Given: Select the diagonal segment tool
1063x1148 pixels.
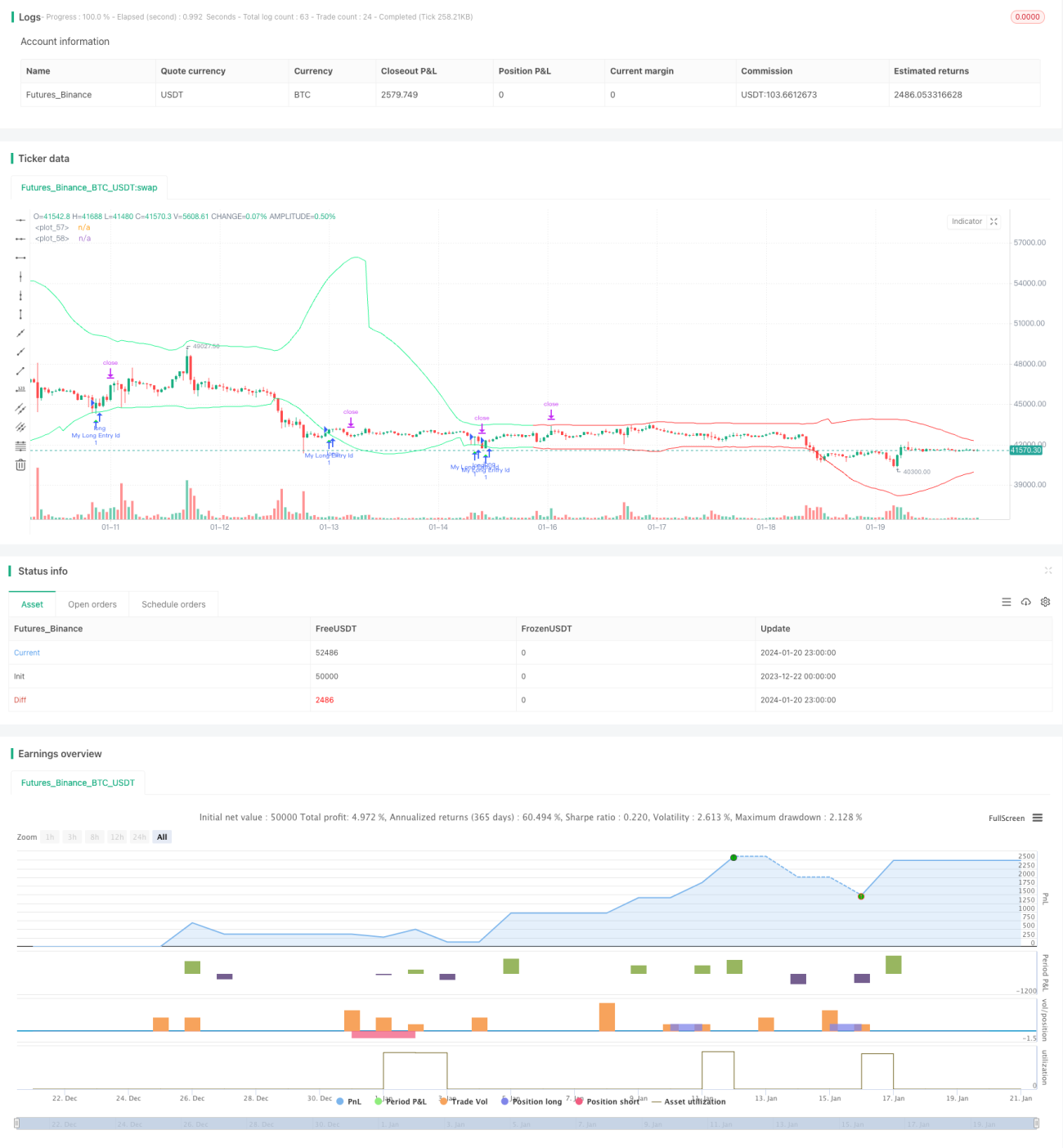Looking at the screenshot, I should pyautogui.click(x=20, y=370).
